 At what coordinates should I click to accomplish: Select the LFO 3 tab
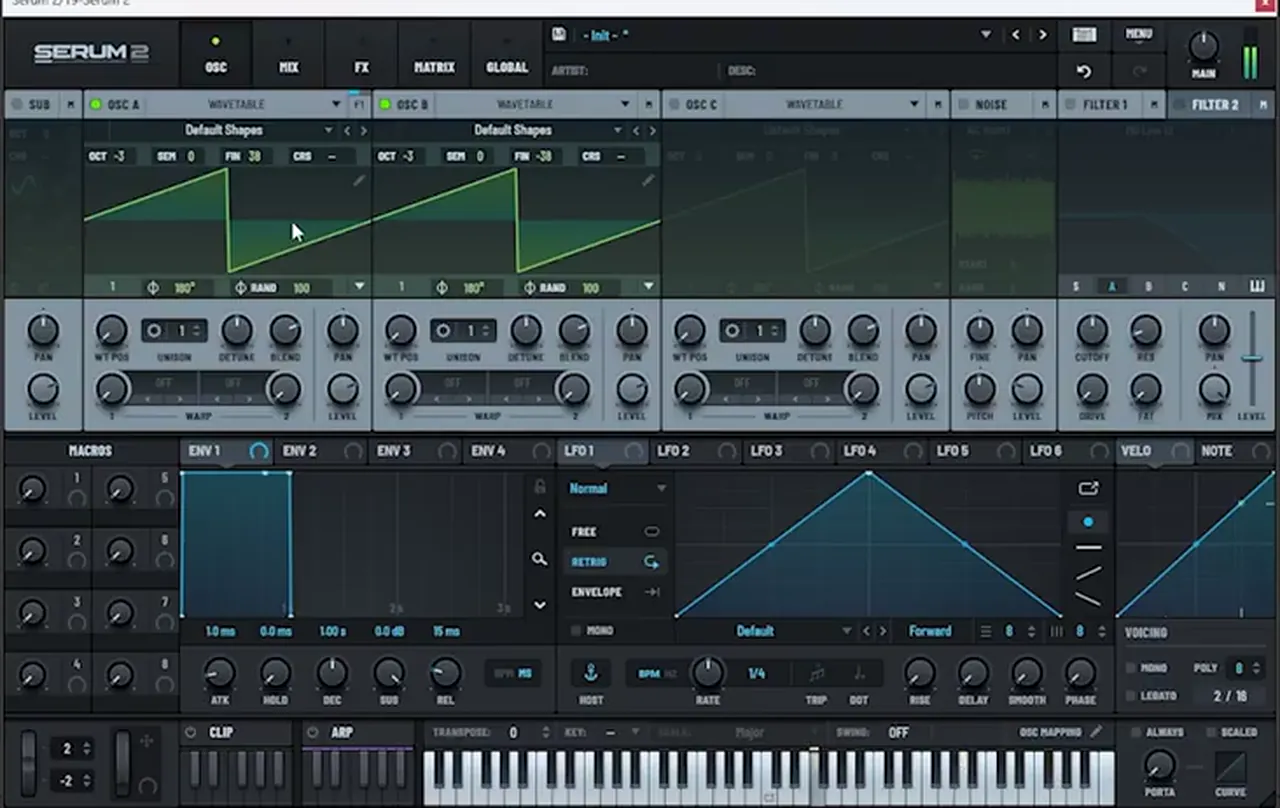(x=790, y=451)
